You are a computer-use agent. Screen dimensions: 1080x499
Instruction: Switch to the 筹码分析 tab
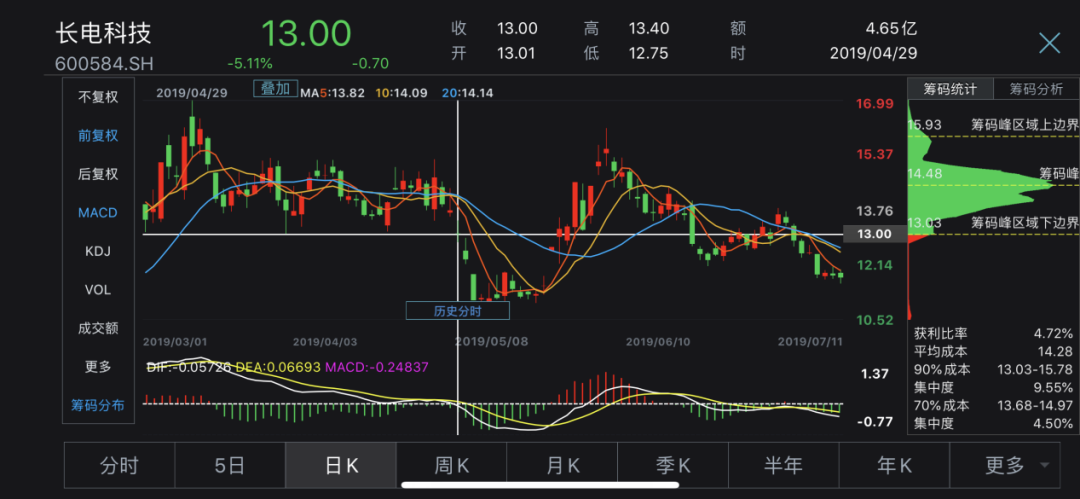pyautogui.click(x=1036, y=89)
